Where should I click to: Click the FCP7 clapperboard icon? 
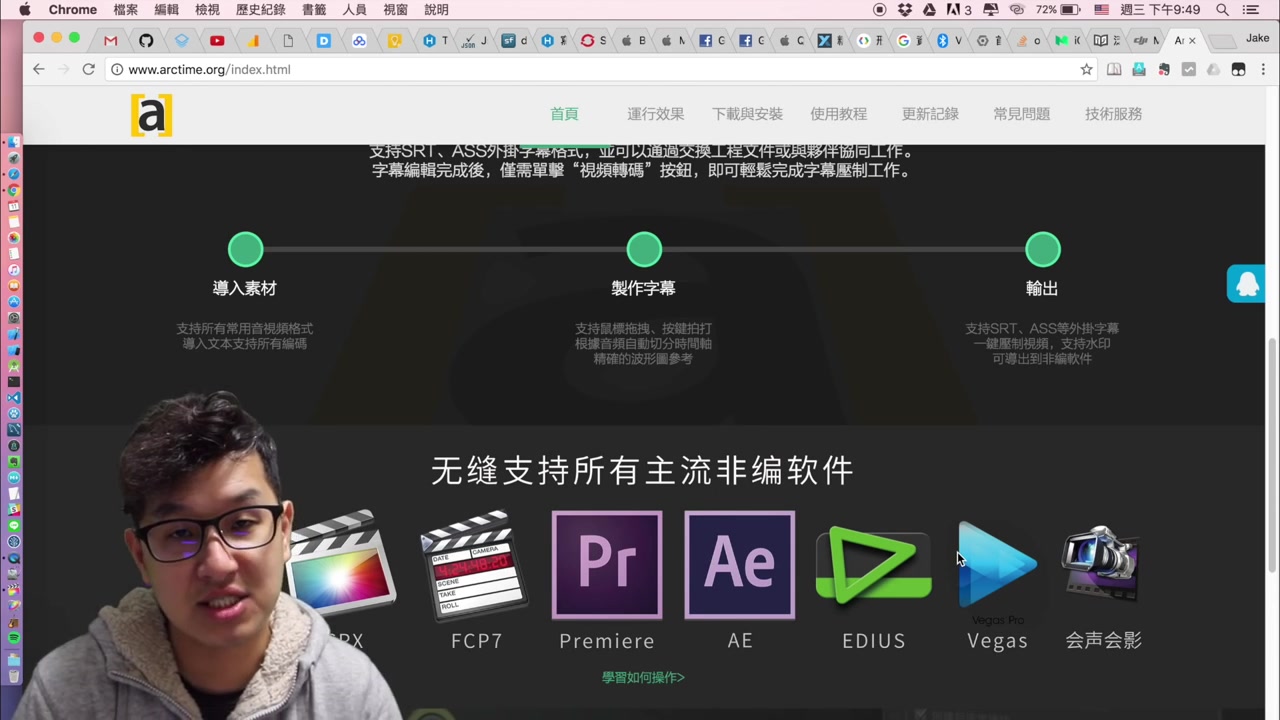(x=475, y=563)
